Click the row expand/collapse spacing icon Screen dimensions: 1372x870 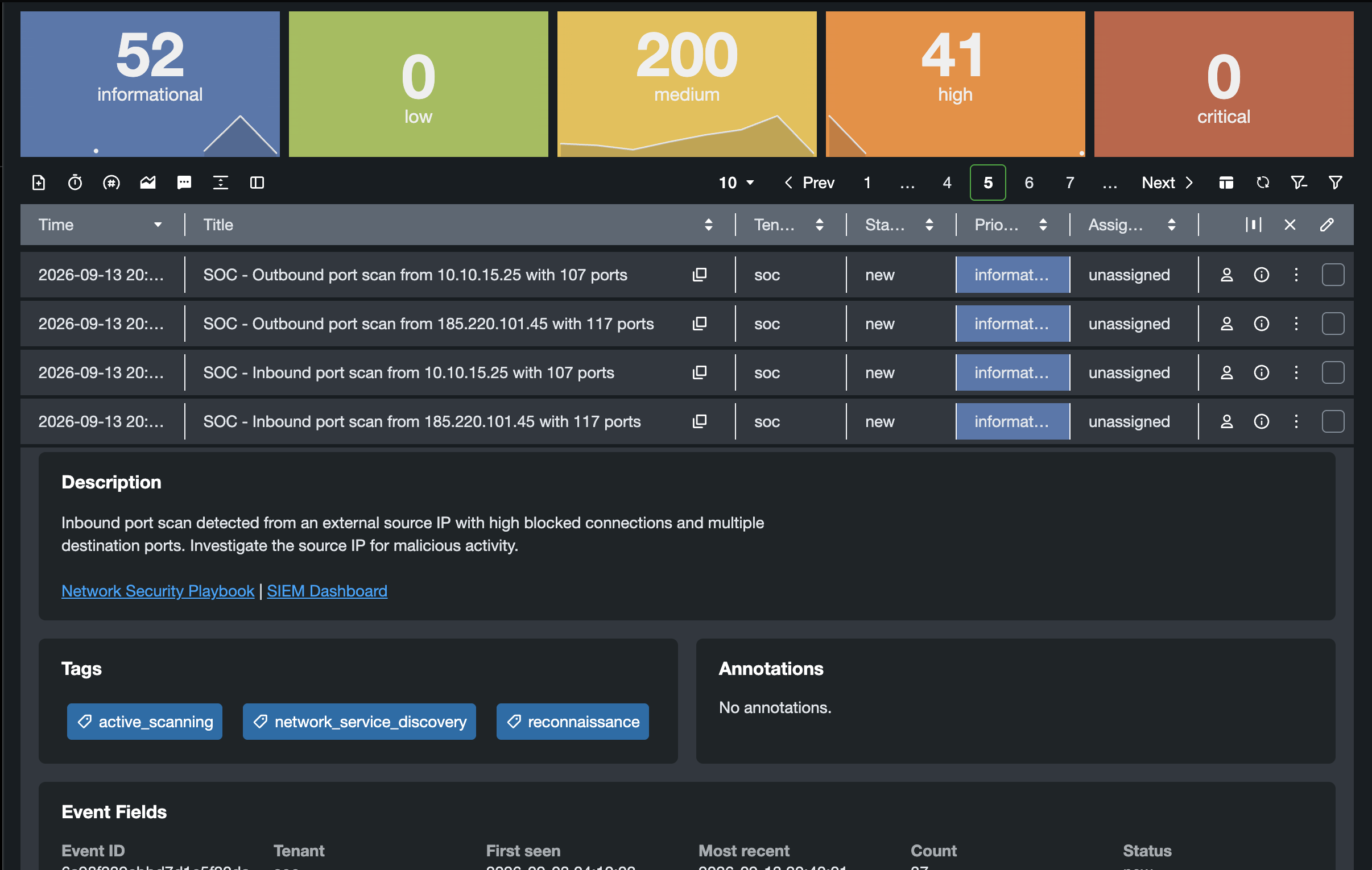[221, 183]
